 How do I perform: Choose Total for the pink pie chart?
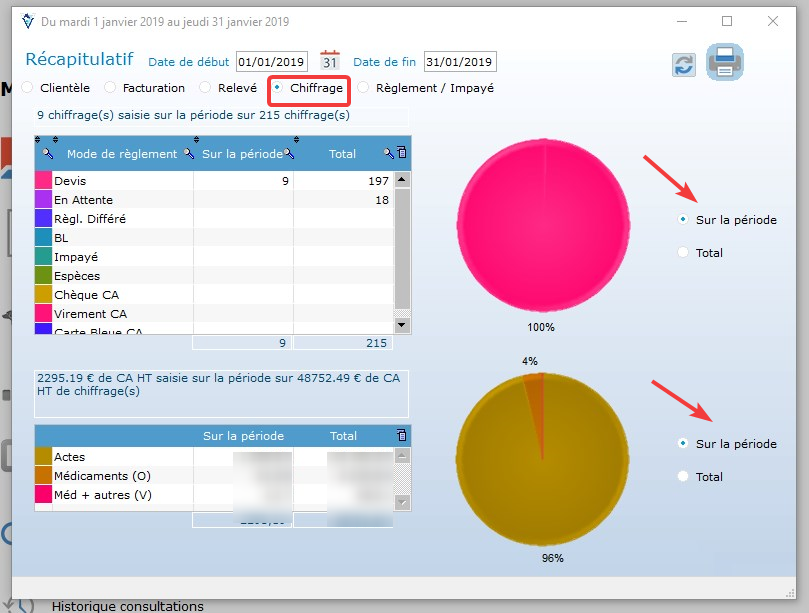pos(683,252)
